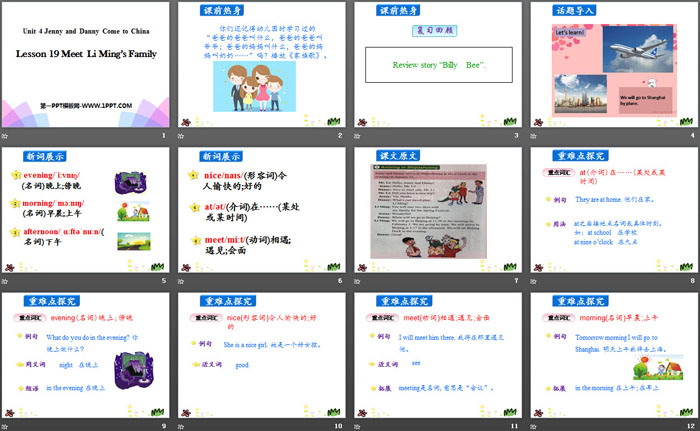This screenshot has height=431, width=700.
Task: Click 'at school' example text on slide 8
Action: (599, 233)
